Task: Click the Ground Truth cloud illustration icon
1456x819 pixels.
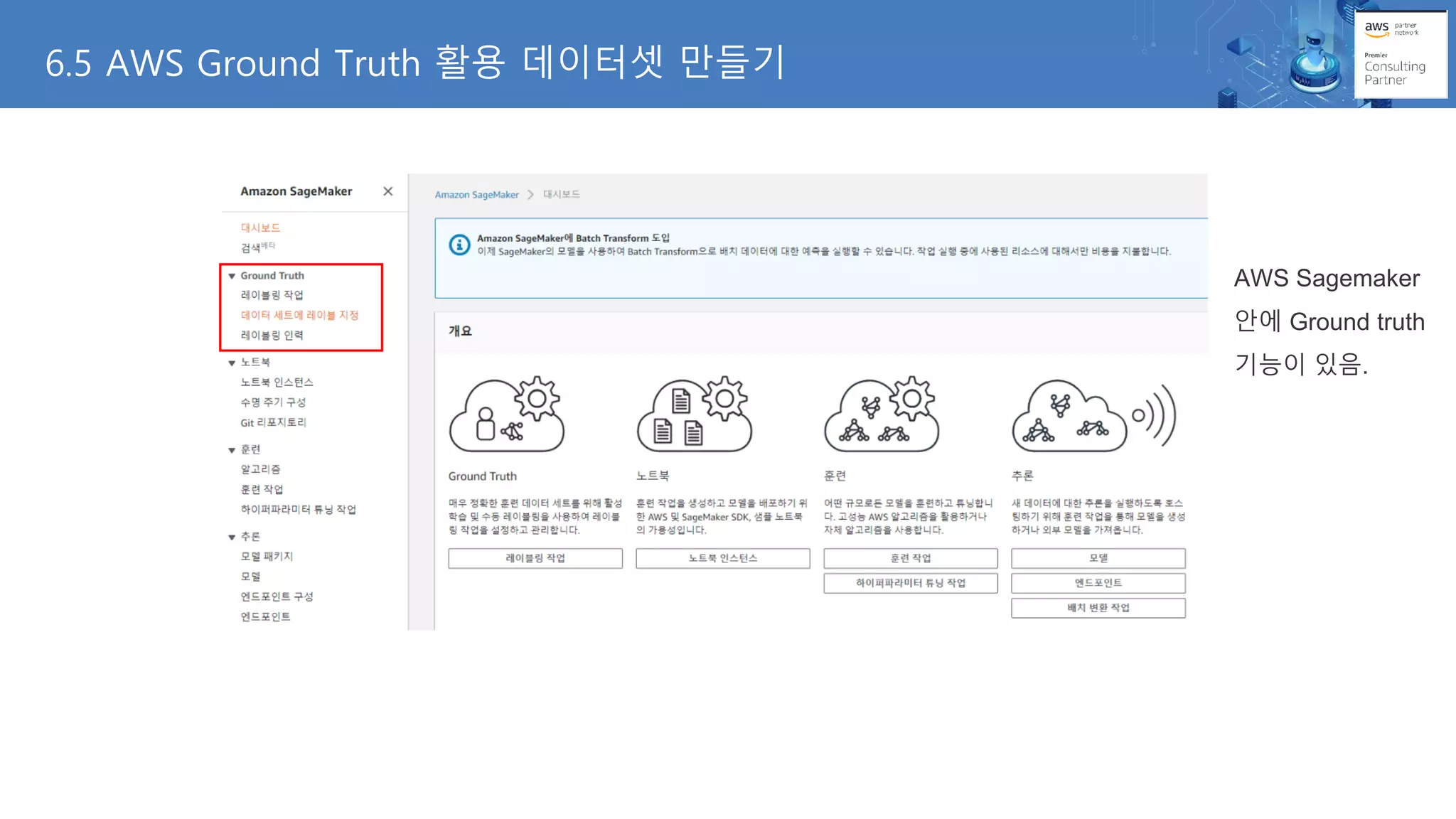Action: (x=507, y=414)
